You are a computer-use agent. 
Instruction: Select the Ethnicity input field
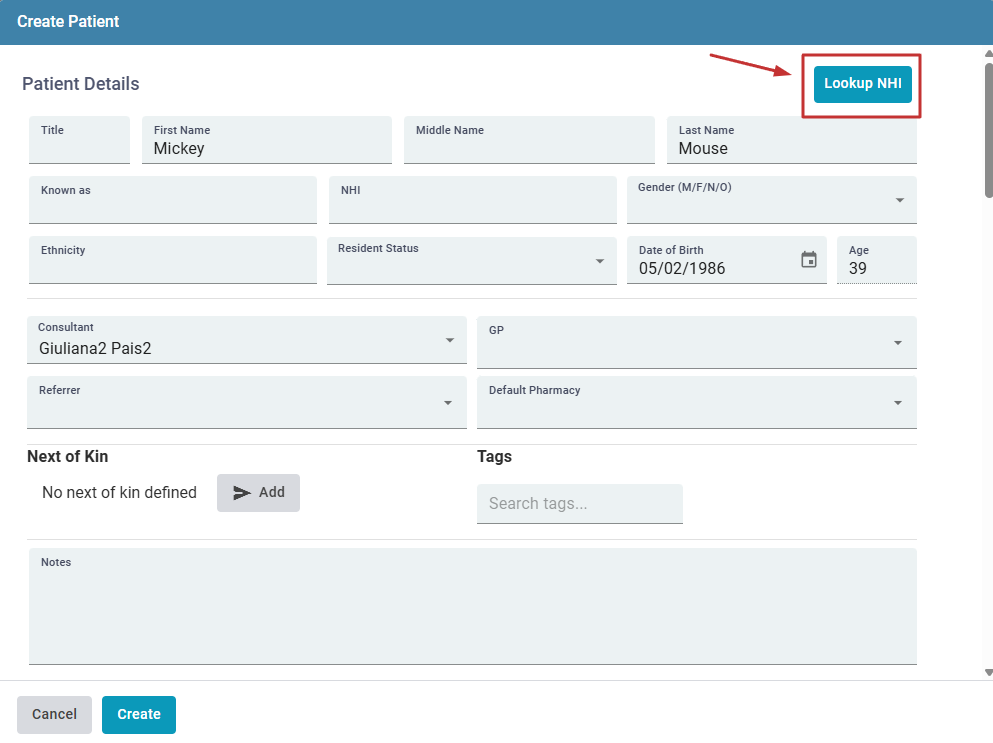(x=172, y=263)
